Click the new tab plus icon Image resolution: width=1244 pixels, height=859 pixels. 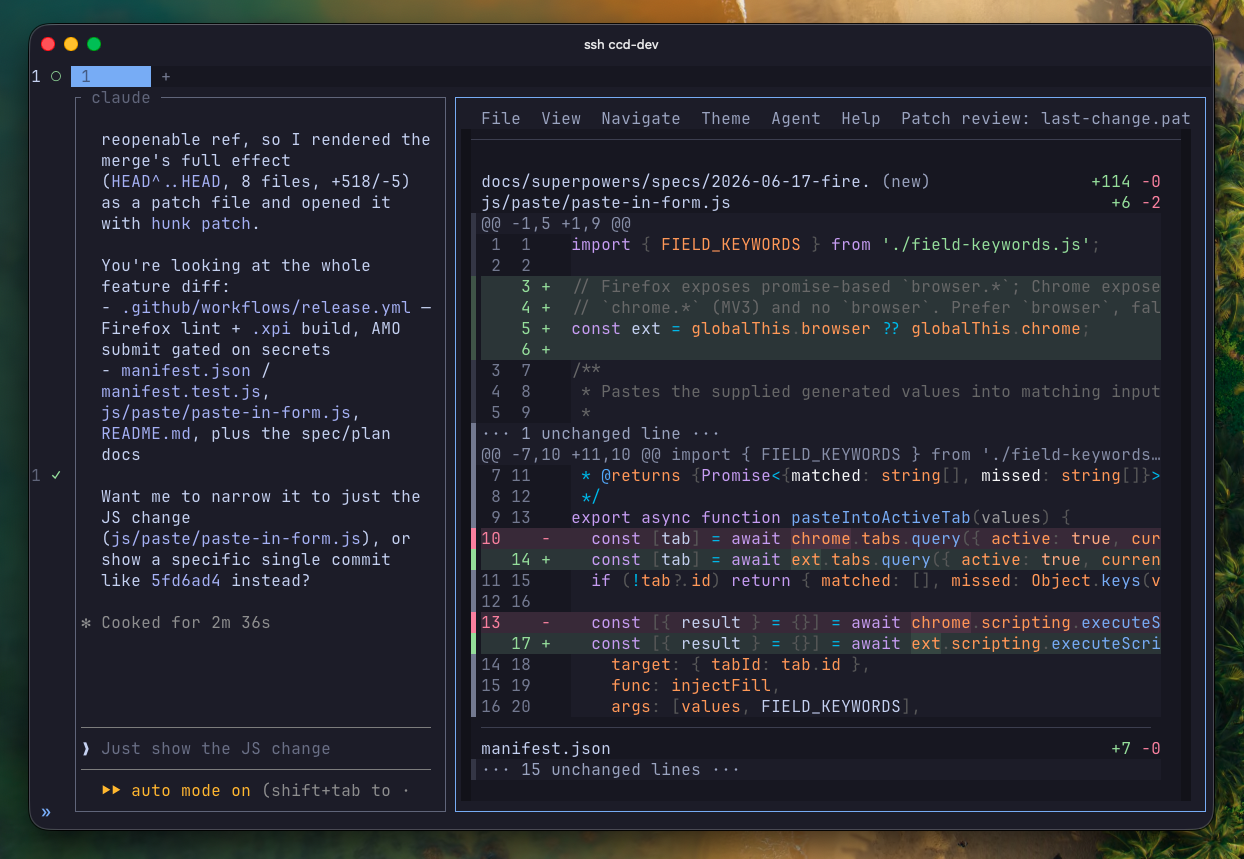[166, 76]
